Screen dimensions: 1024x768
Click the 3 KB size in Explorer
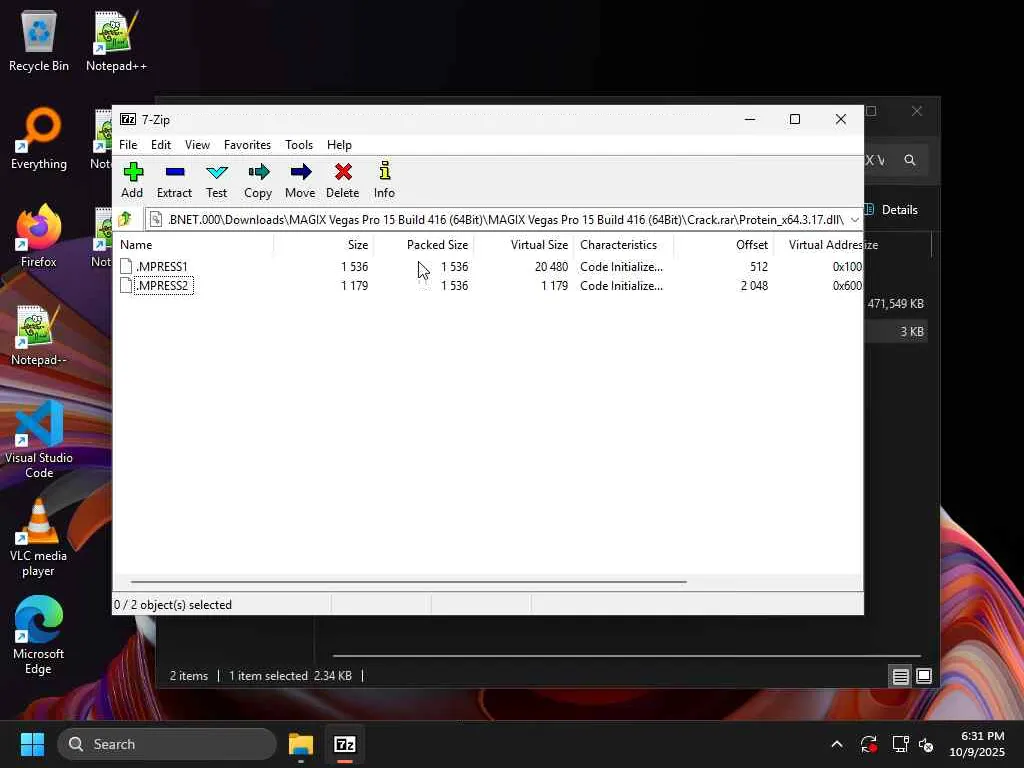coord(912,332)
